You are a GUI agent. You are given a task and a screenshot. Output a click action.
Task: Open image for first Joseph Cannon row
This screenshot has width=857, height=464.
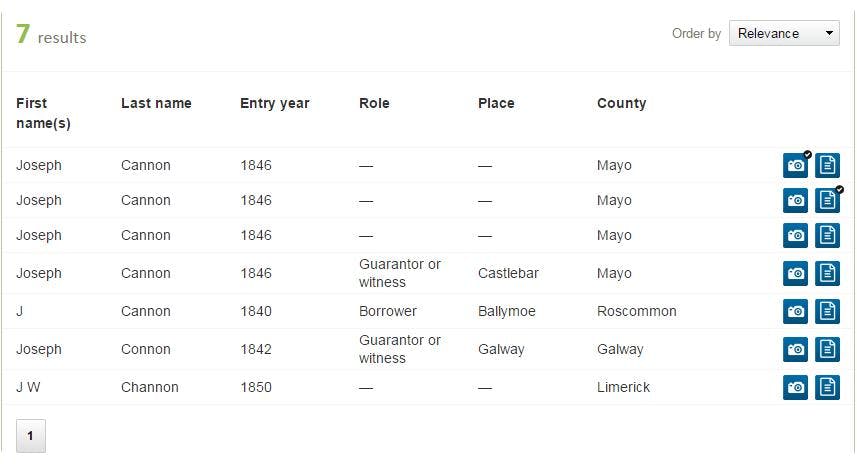[795, 166]
